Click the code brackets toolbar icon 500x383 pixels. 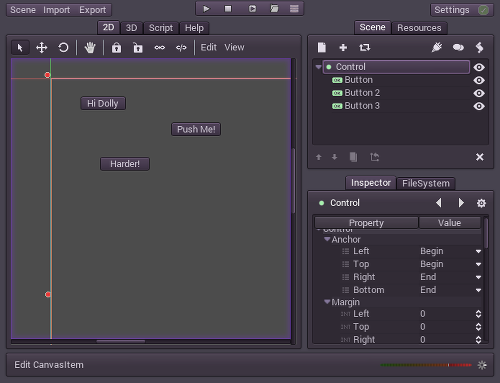click(181, 48)
